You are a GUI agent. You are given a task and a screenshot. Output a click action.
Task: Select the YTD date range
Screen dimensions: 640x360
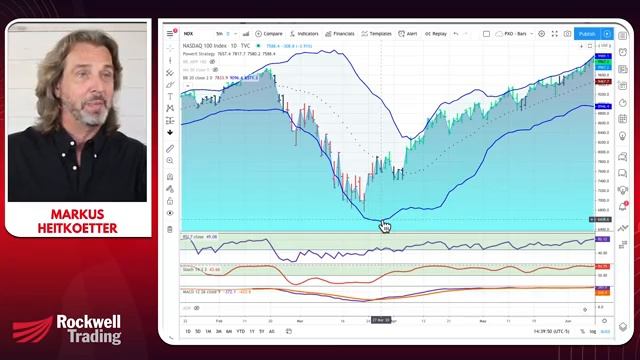(241, 331)
